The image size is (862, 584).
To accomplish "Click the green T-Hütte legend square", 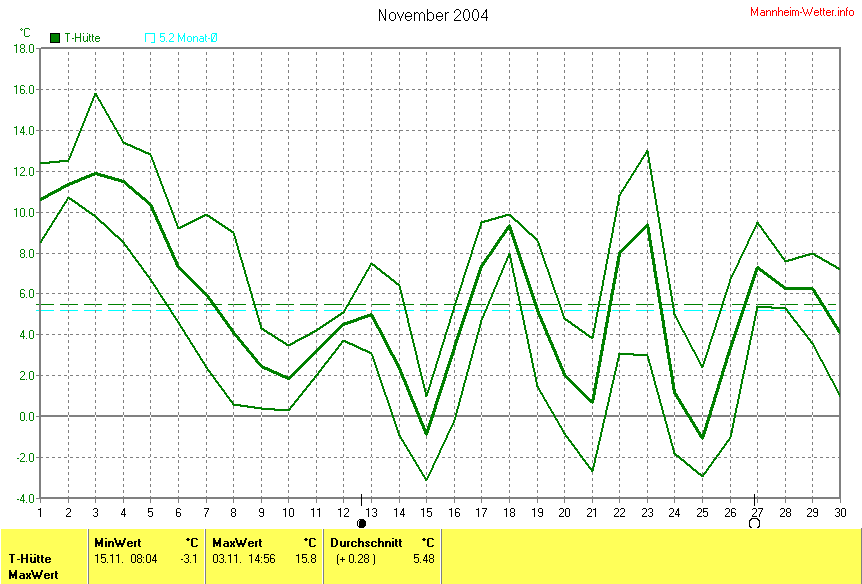I will click(55, 38).
